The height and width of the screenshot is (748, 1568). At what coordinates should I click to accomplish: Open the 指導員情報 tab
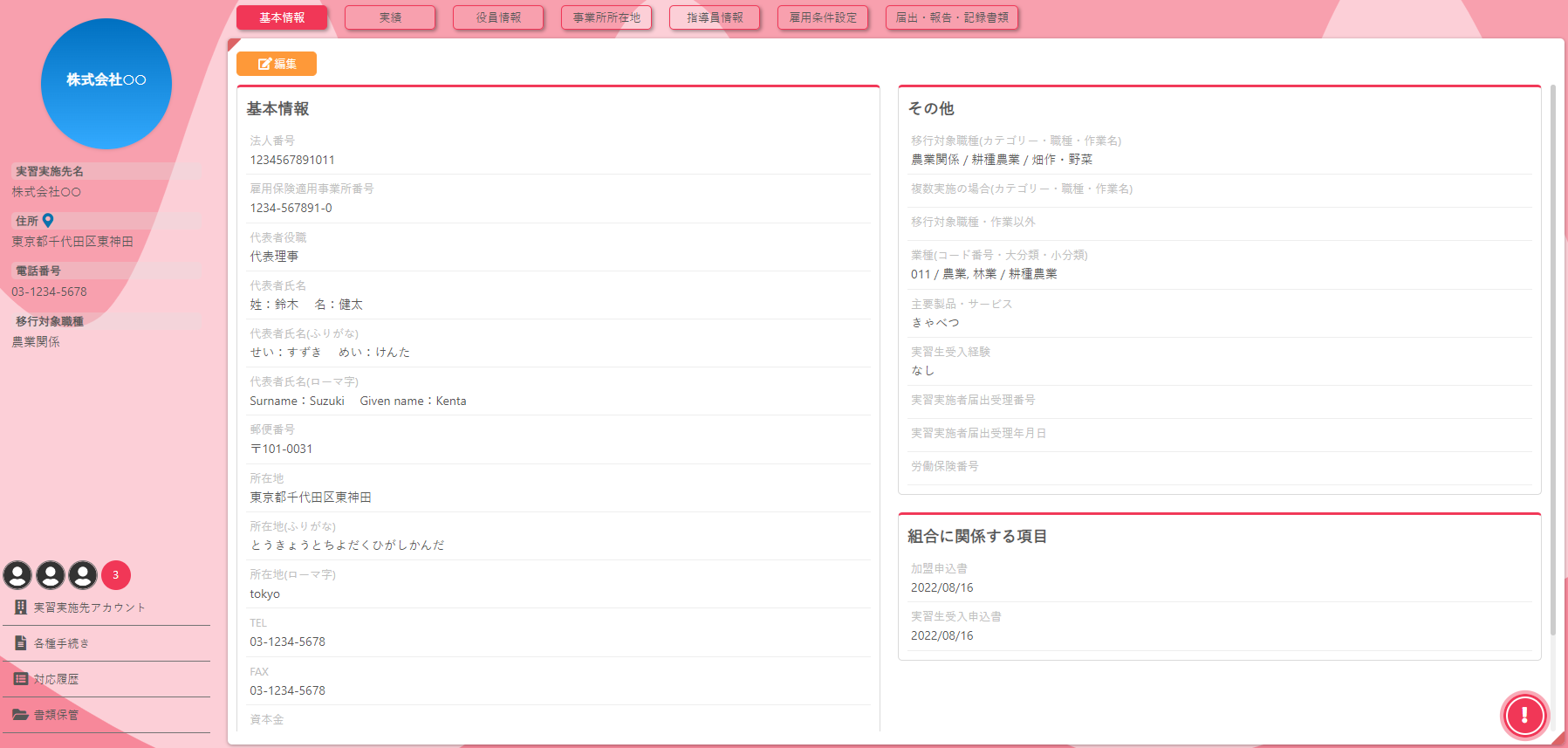coord(715,17)
